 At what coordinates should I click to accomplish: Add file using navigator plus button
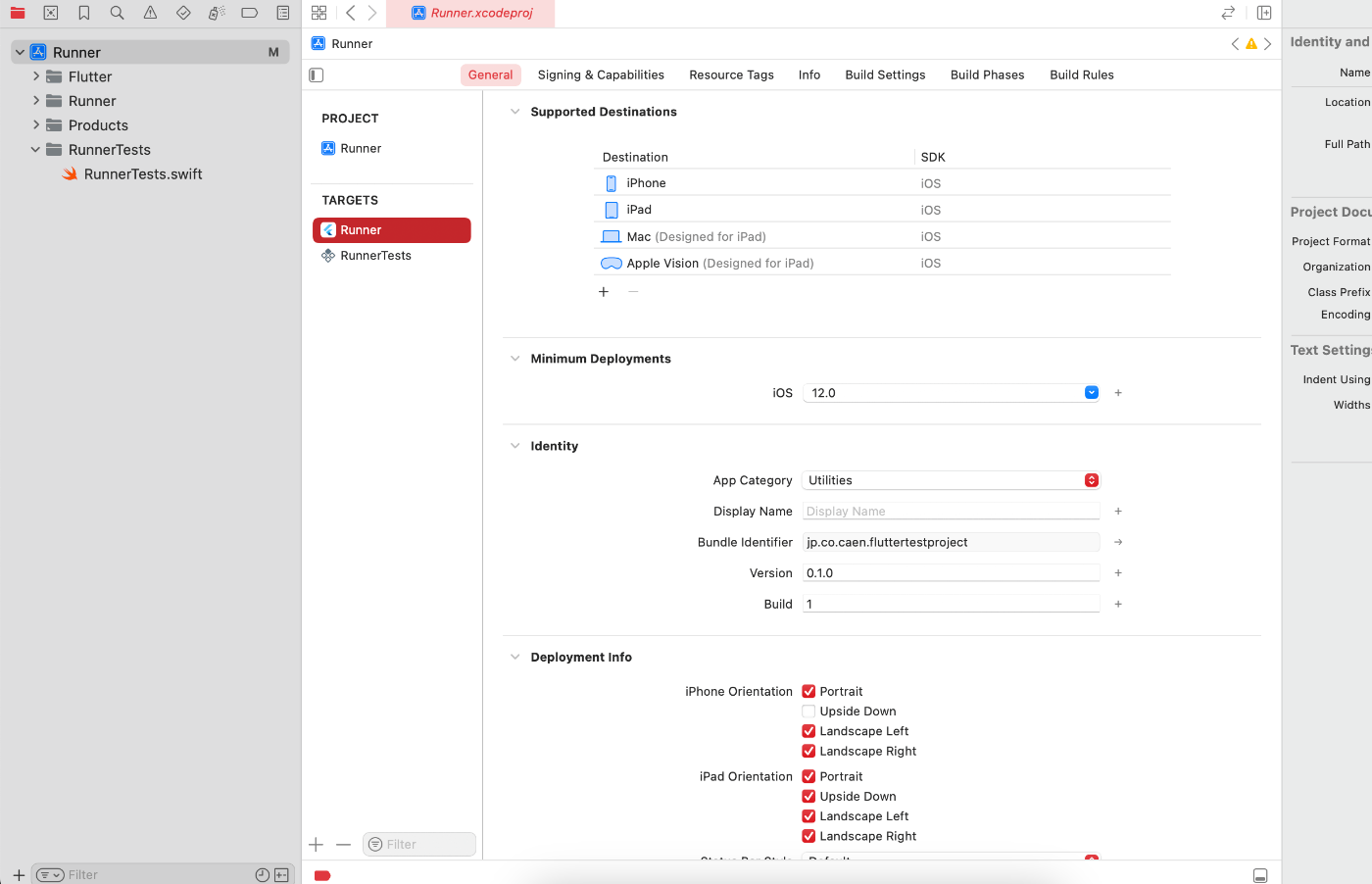pos(19,875)
